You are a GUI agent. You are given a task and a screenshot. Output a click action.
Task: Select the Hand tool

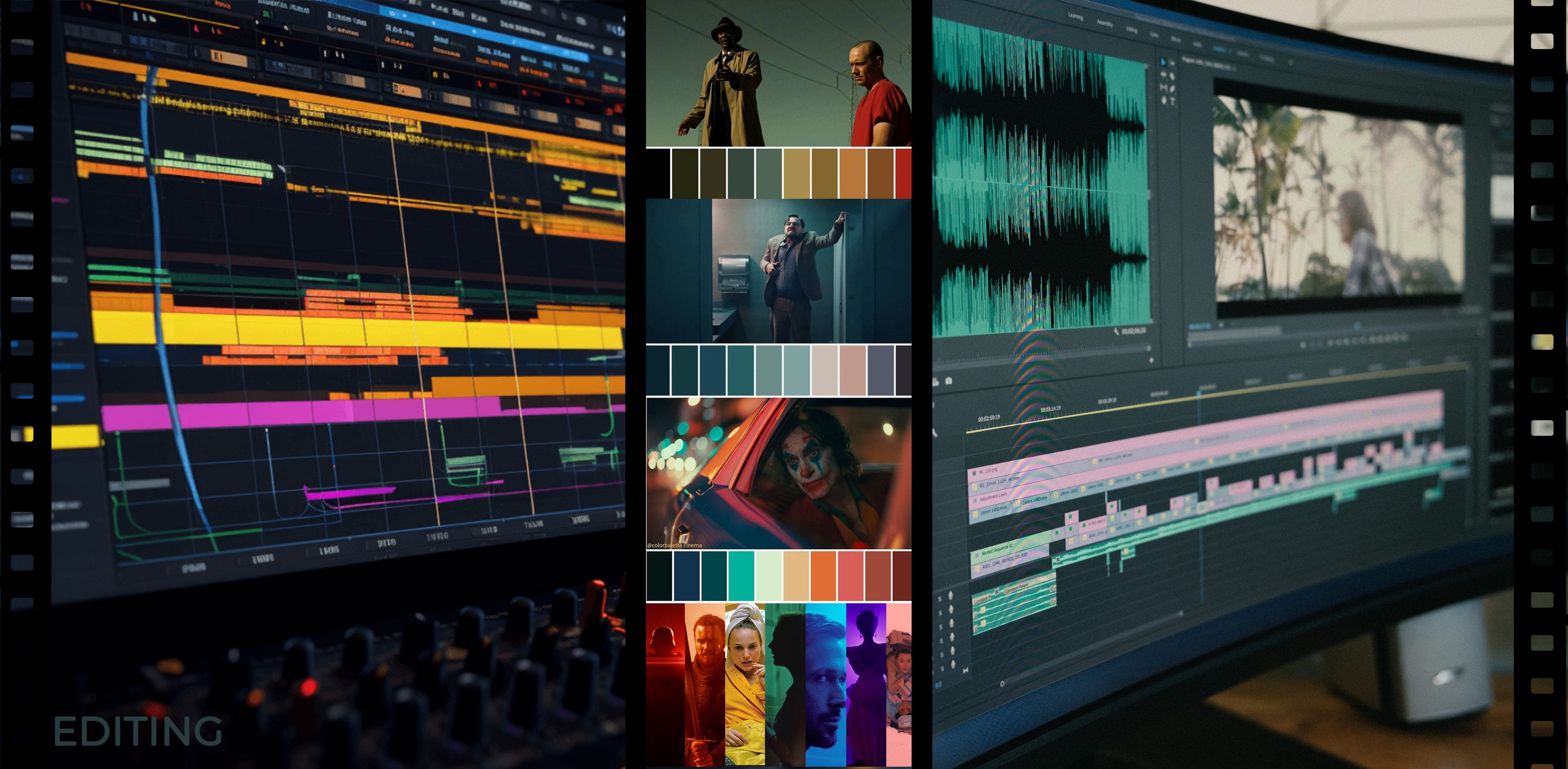coord(1164,100)
